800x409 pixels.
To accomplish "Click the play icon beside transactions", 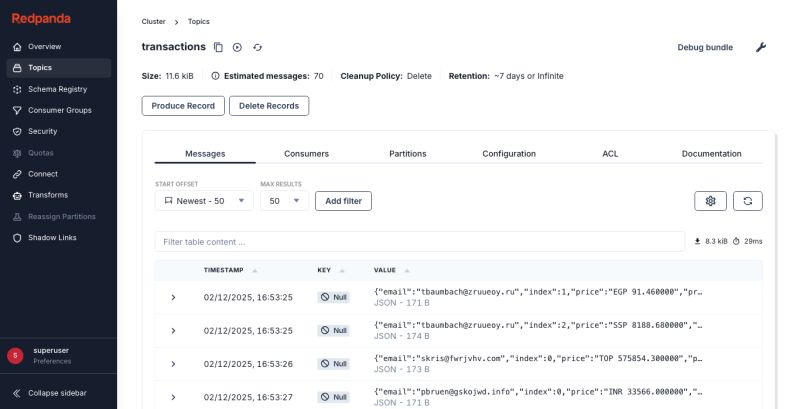I will click(x=237, y=47).
